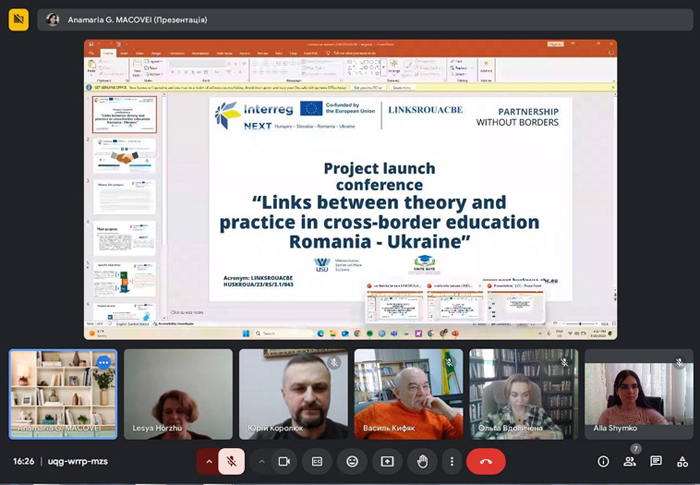Image resolution: width=700 pixels, height=485 pixels.
Task: Click the meeting code uqg-wrrp-mzs
Action: 76,461
